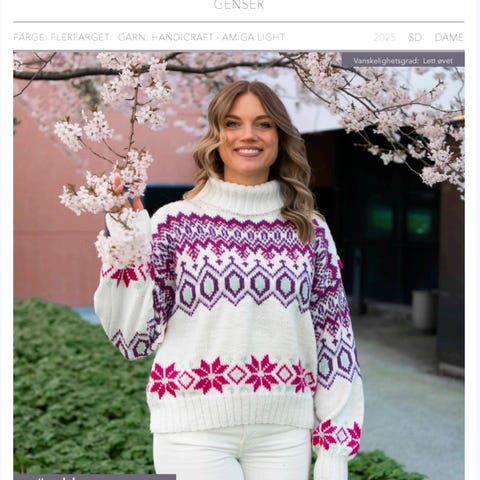Click the Vanskelighetsgrad difficulty badge
The height and width of the screenshot is (480, 480).
(403, 60)
